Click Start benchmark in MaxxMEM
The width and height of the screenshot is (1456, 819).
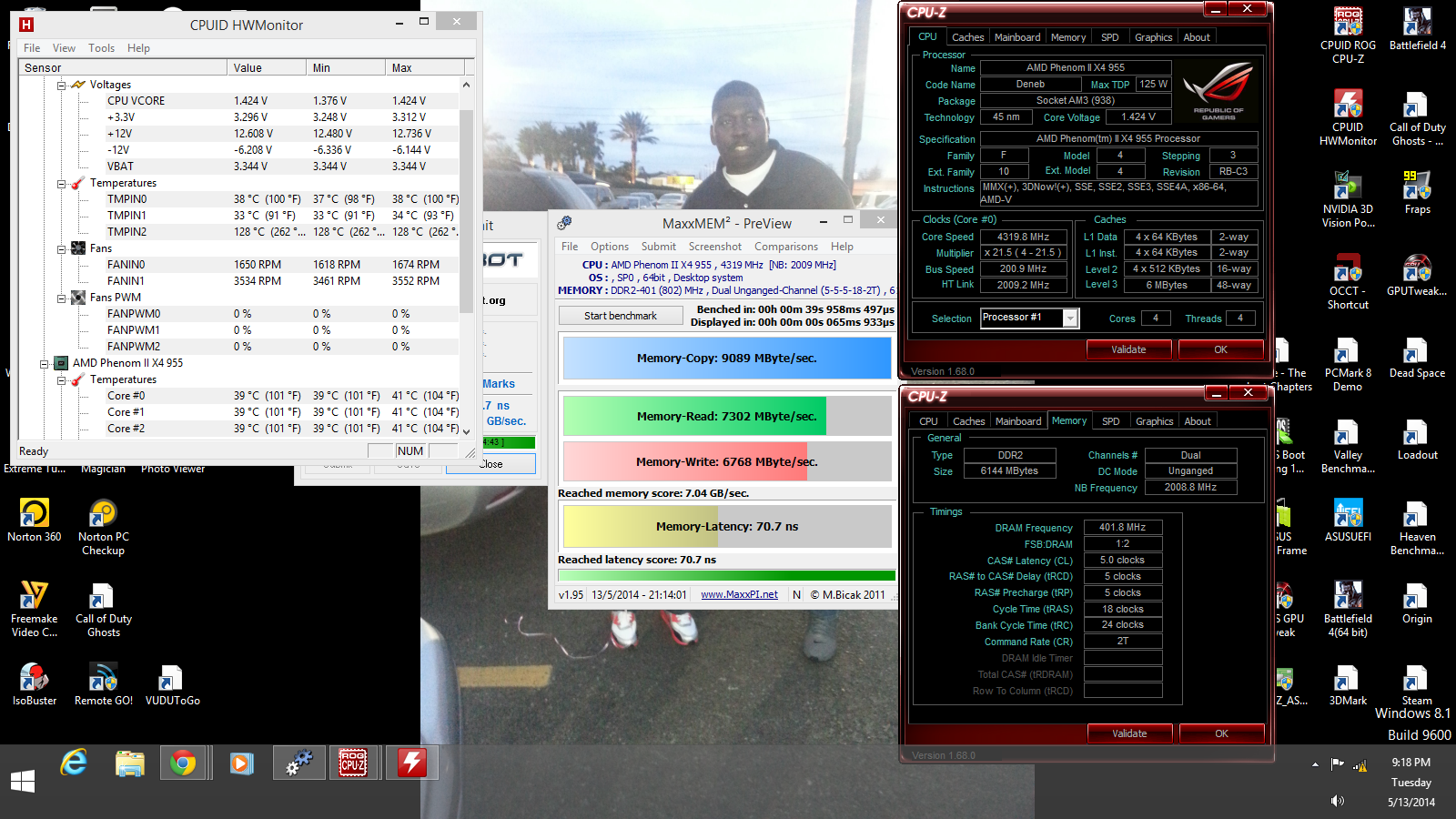coord(621,316)
